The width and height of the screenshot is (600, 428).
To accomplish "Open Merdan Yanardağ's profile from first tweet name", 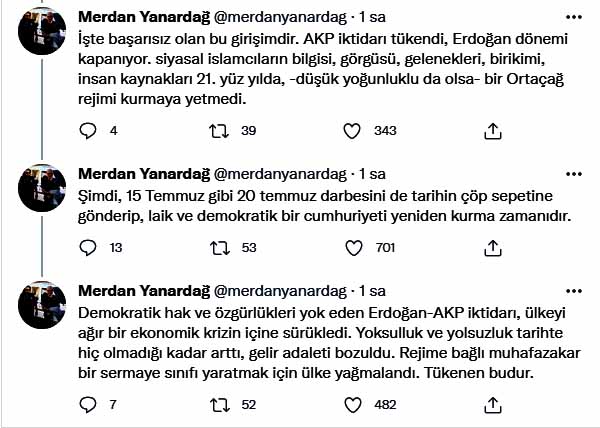I will click(x=142, y=19).
